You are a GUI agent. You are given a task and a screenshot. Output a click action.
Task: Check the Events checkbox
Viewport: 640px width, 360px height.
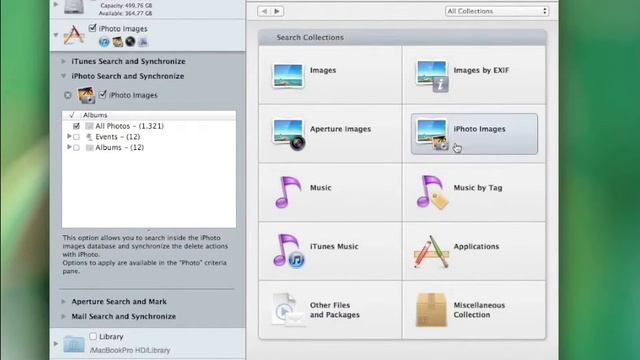point(76,137)
